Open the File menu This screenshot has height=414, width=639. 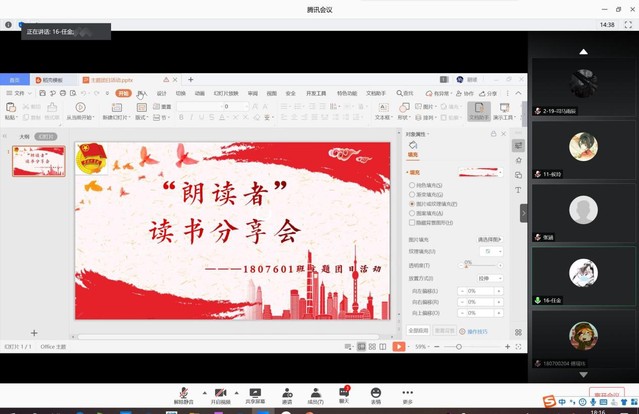click(18, 92)
